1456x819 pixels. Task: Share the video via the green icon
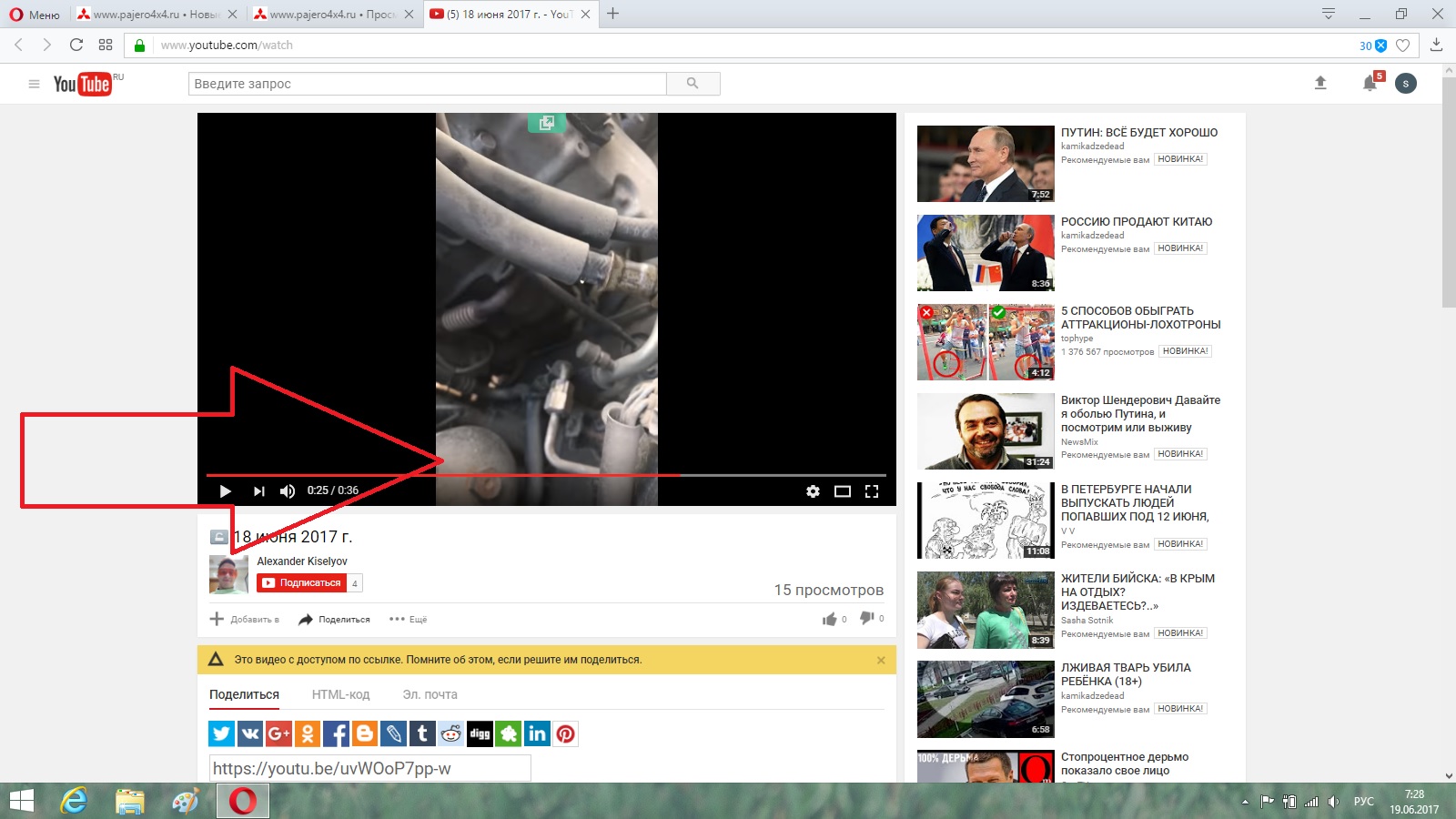pyautogui.click(x=509, y=733)
